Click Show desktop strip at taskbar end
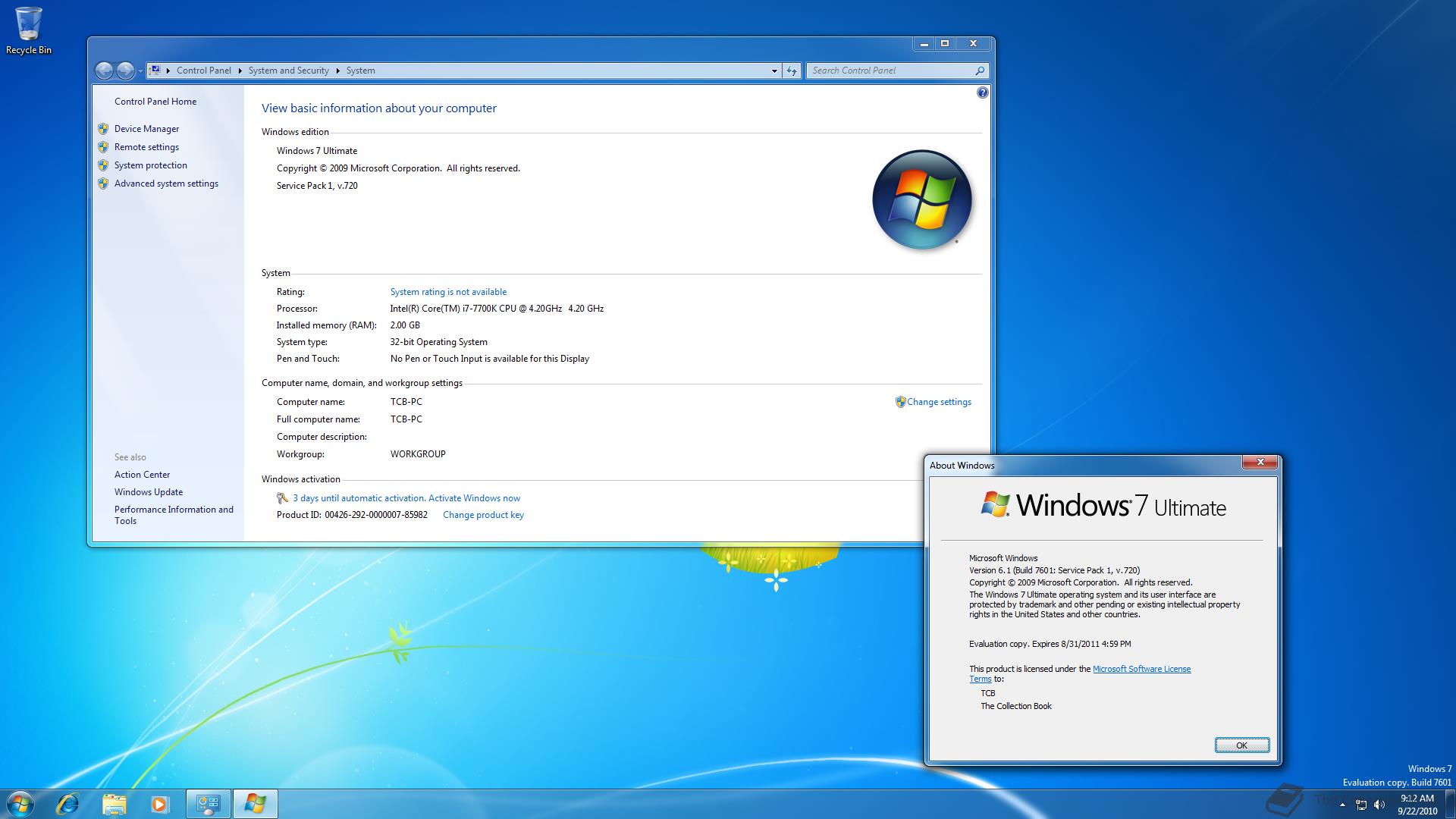The height and width of the screenshot is (819, 1456). [x=1450, y=804]
